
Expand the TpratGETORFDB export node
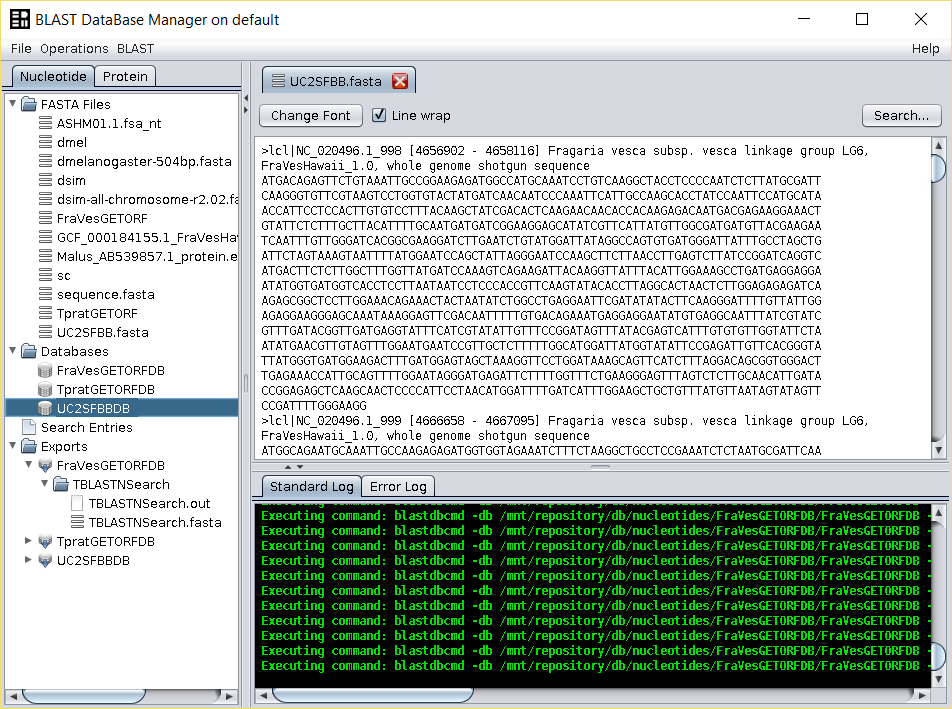[x=28, y=541]
